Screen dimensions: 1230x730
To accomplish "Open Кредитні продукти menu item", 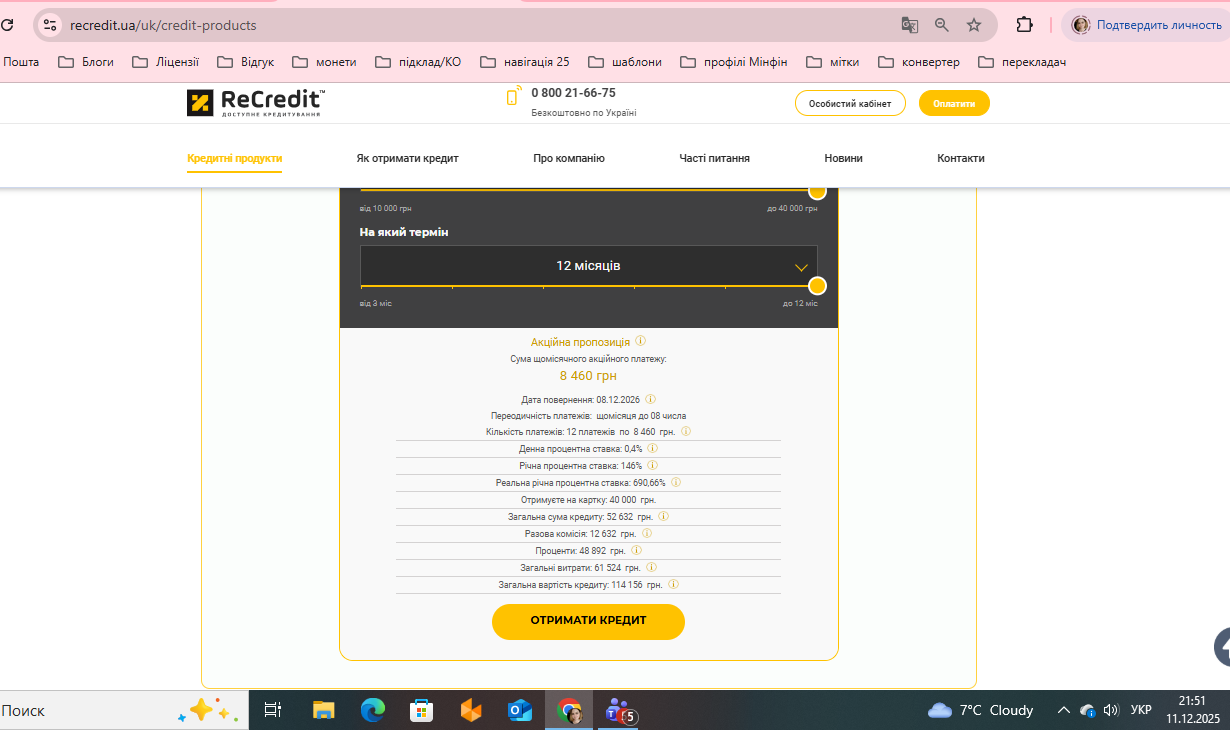I will [235, 158].
